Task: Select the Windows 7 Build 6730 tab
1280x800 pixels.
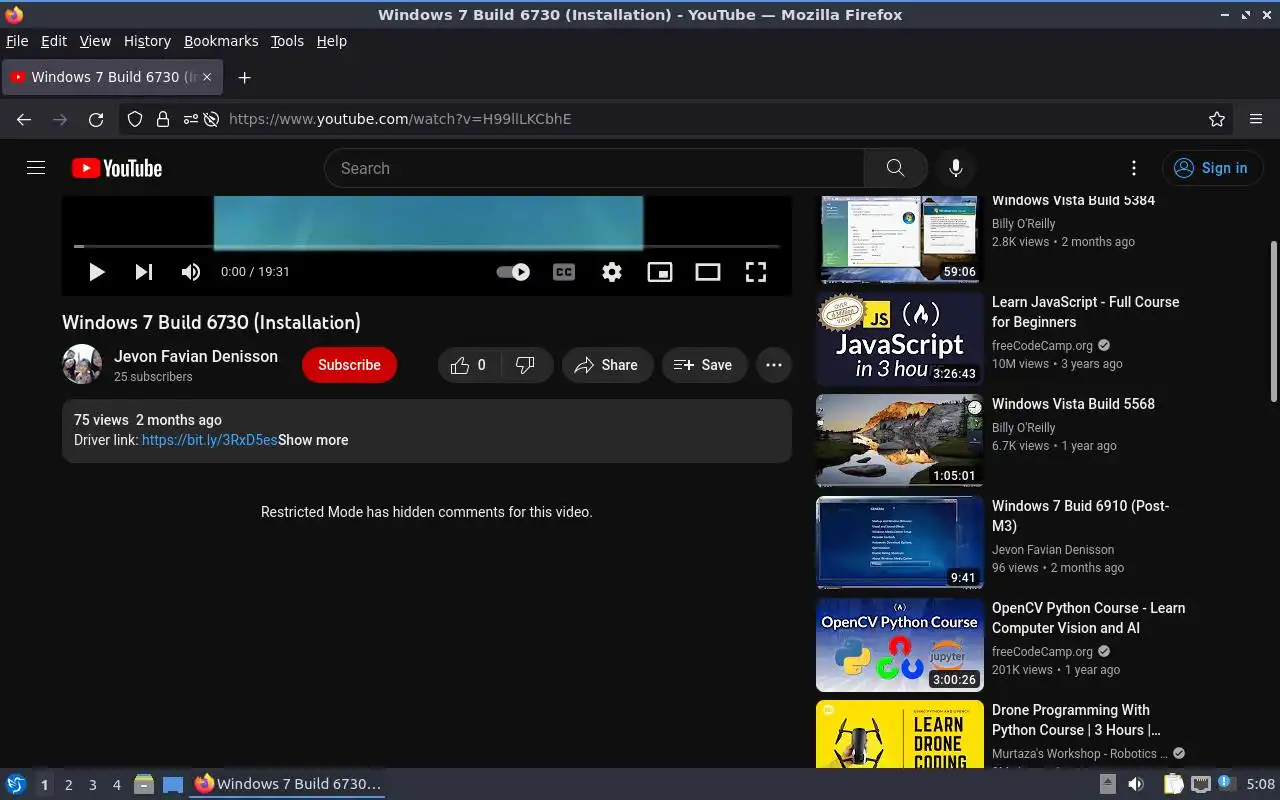Action: [112, 77]
